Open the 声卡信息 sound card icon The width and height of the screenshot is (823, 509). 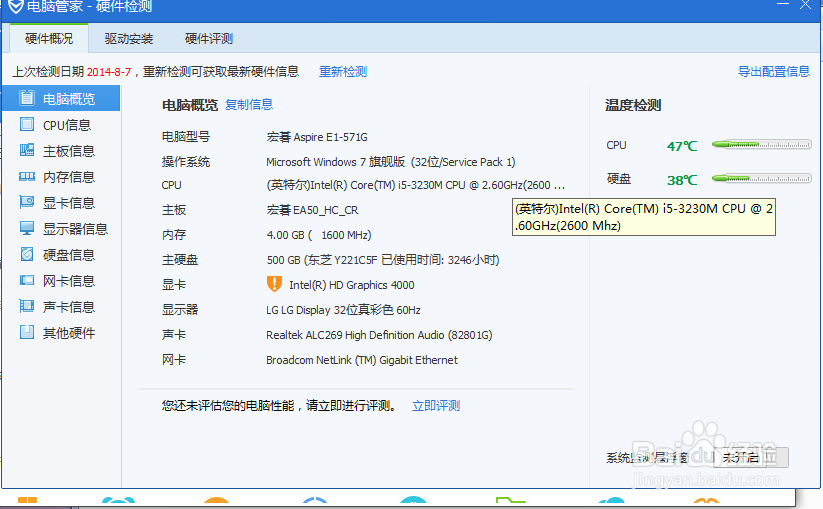click(x=27, y=306)
